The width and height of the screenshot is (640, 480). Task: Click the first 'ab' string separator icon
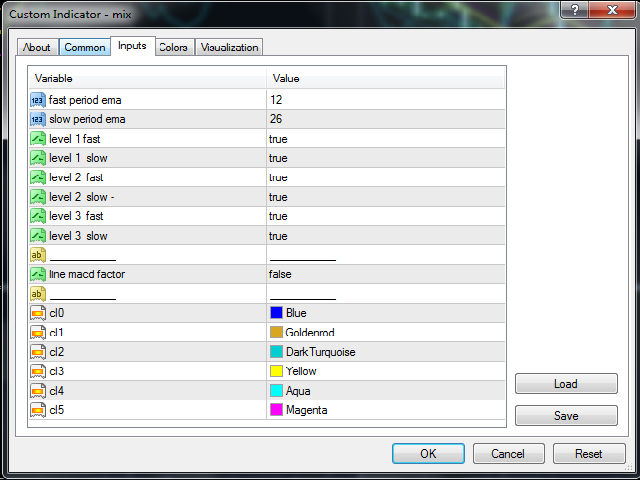tap(38, 255)
